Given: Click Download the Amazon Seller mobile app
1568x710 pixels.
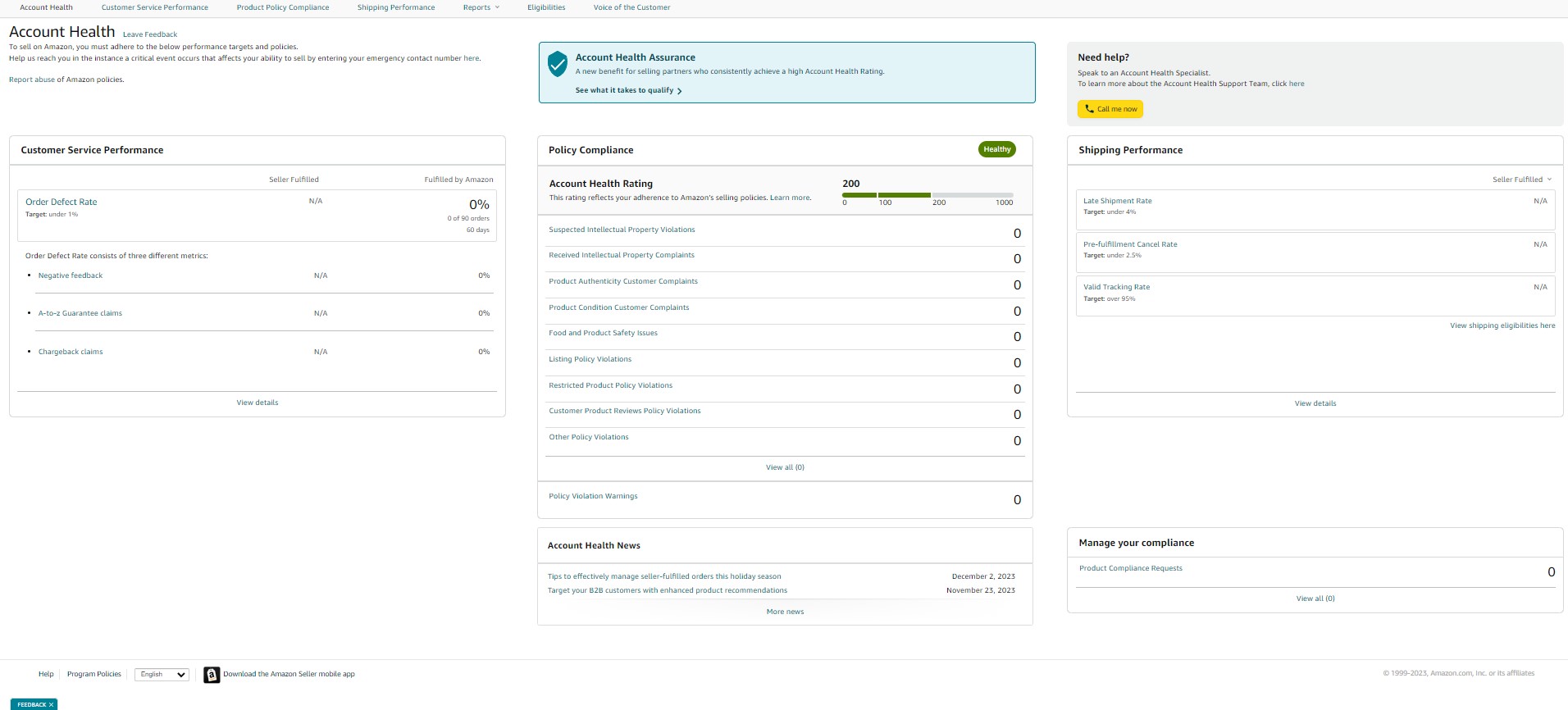Looking at the screenshot, I should tap(289, 674).
